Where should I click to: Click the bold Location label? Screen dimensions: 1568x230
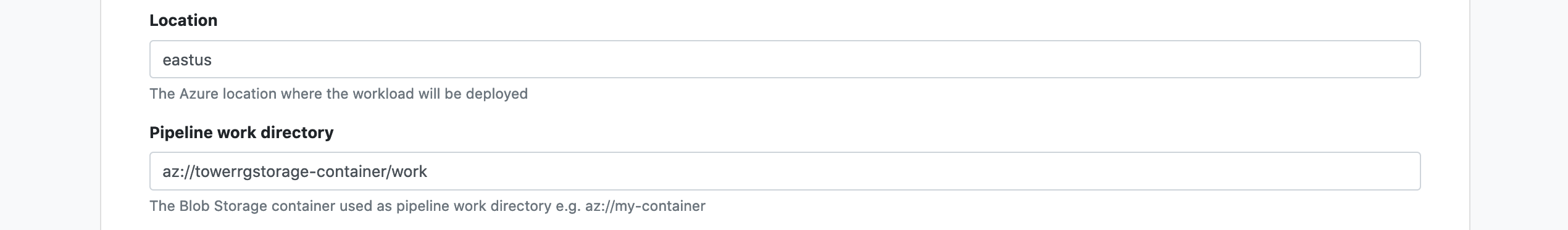coord(183,20)
